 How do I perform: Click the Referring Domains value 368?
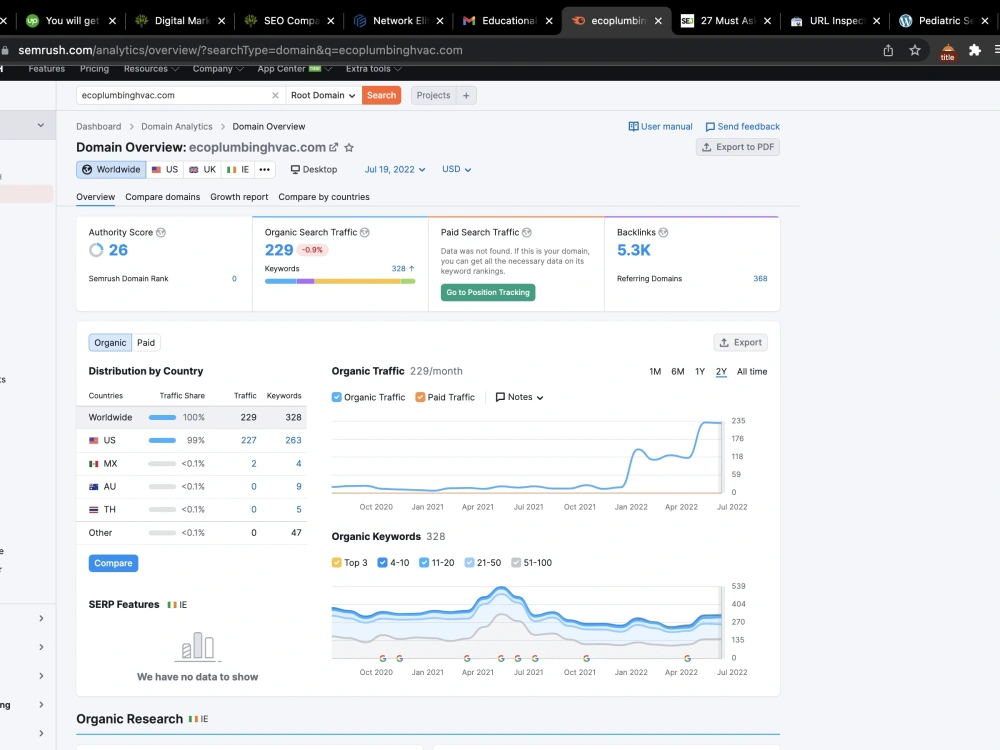[760, 279]
